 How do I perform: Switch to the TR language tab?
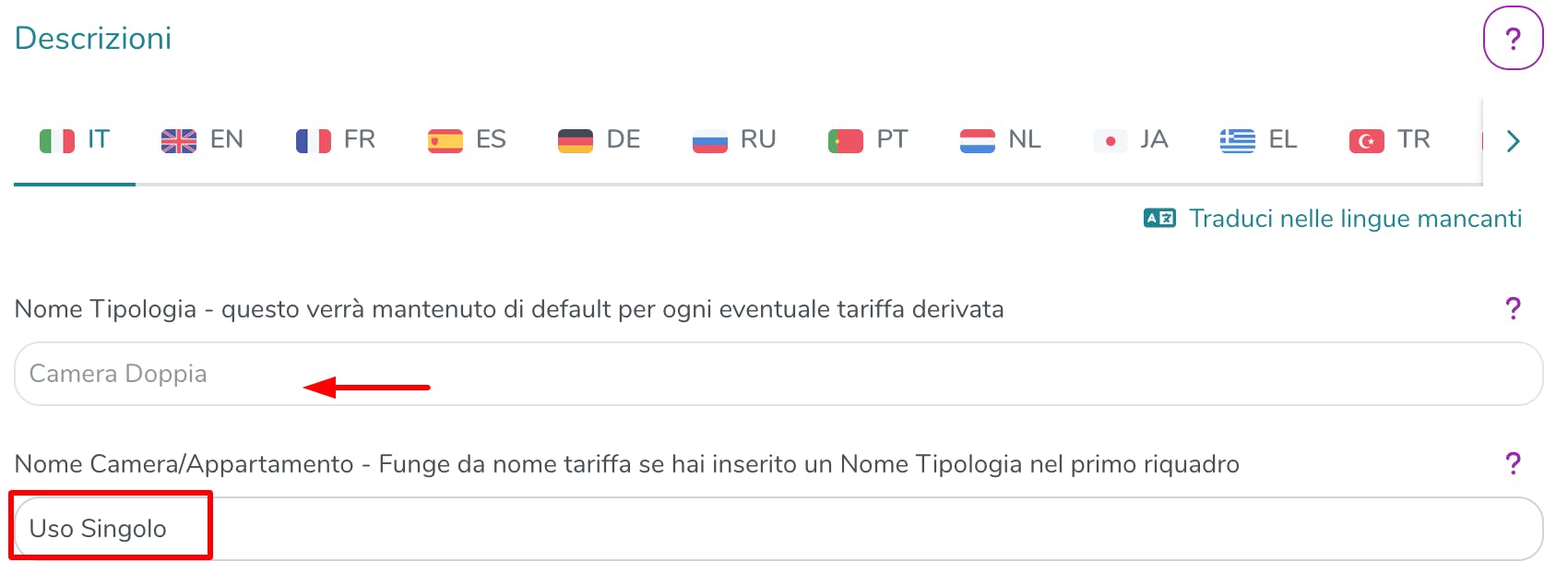click(1390, 140)
